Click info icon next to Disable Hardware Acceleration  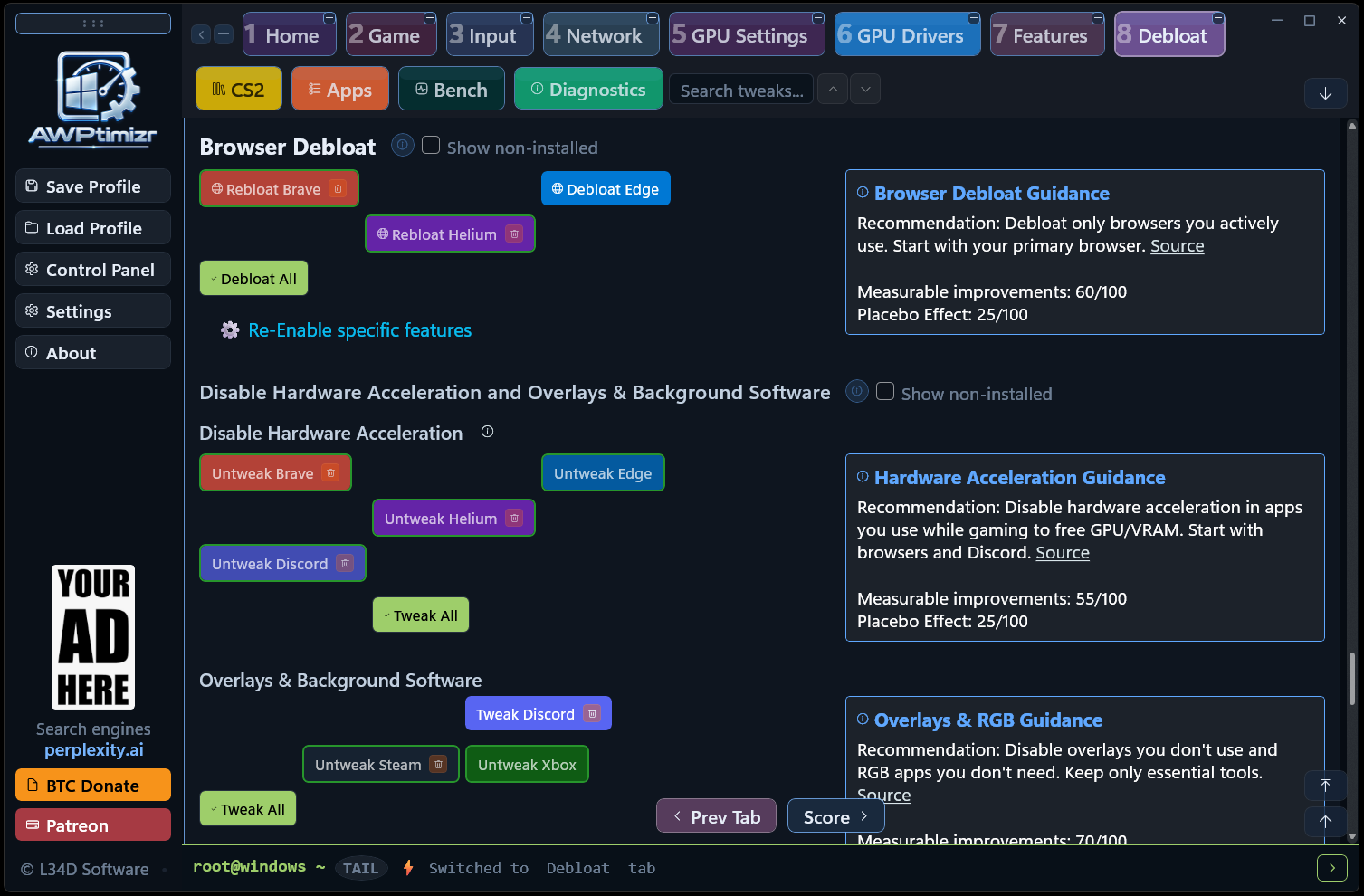pos(487,432)
